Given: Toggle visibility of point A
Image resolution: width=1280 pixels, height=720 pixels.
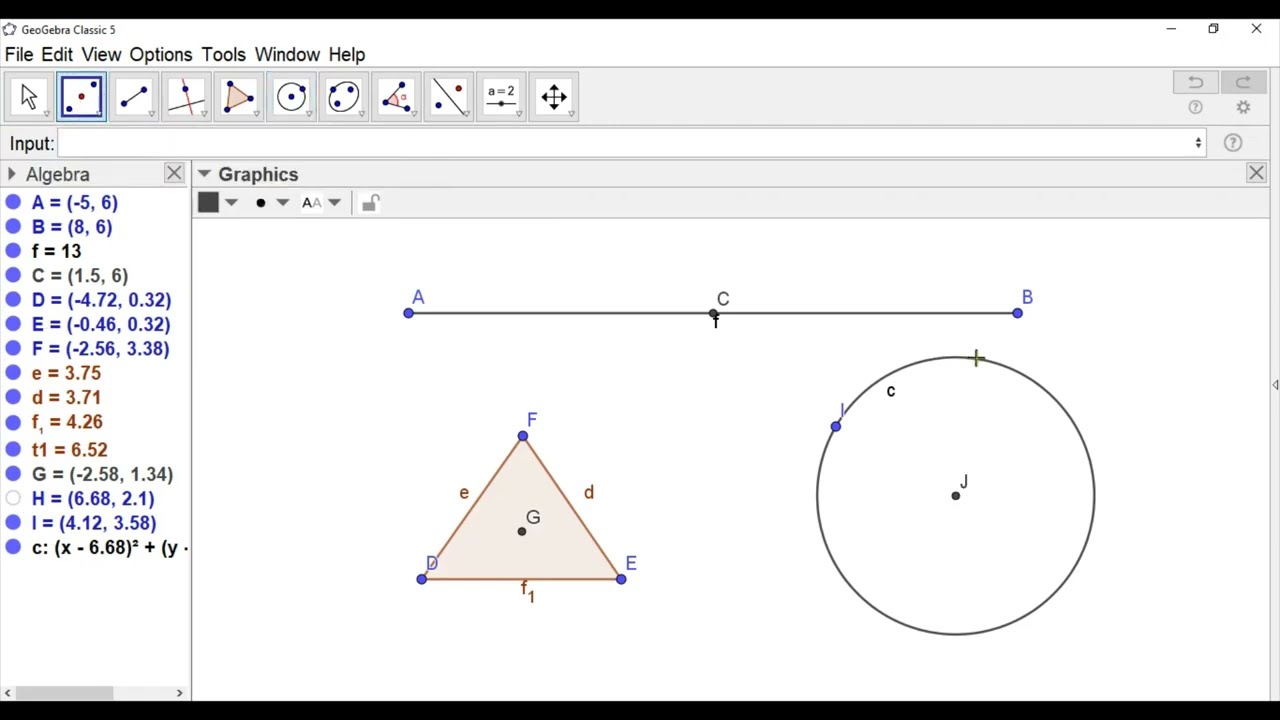Looking at the screenshot, I should click(13, 202).
